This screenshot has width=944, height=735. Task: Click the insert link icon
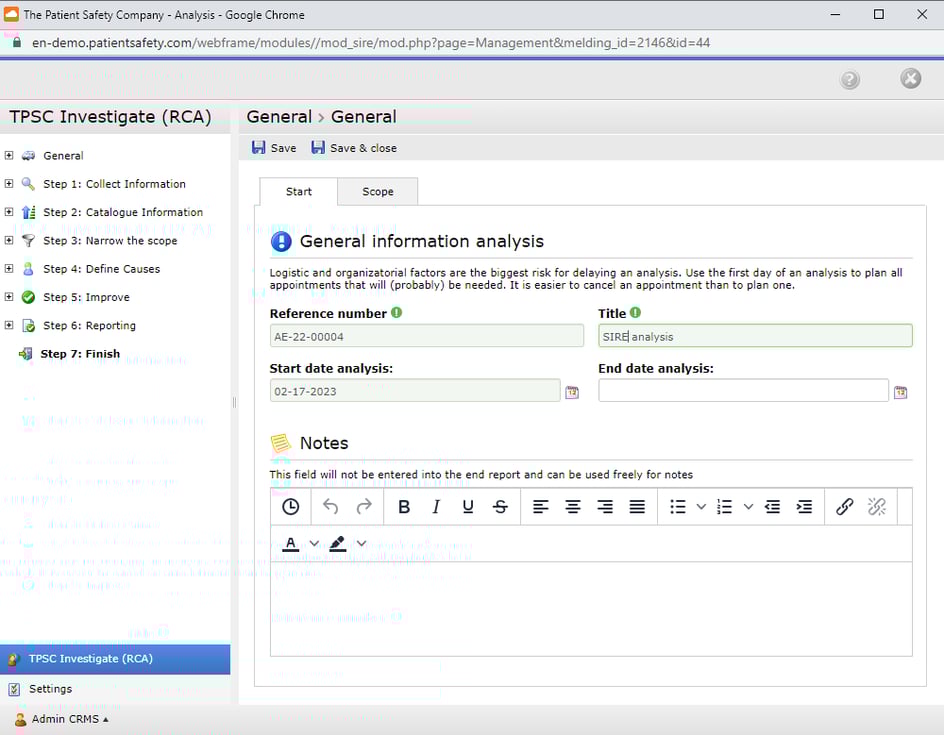(x=844, y=507)
